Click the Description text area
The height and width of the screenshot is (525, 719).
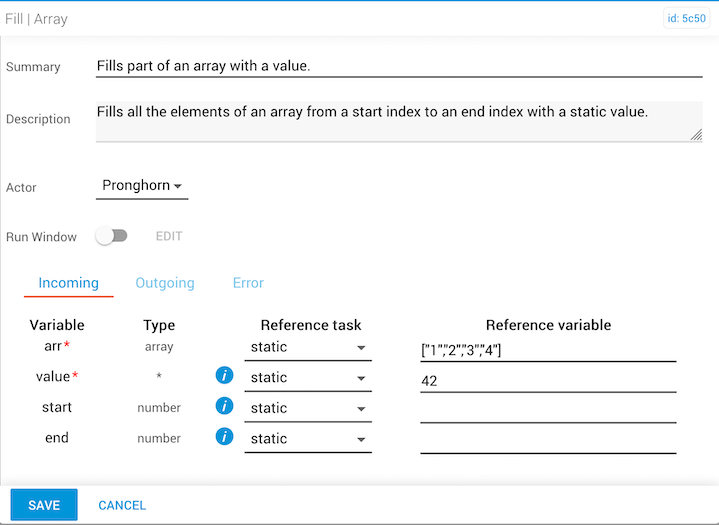398,120
